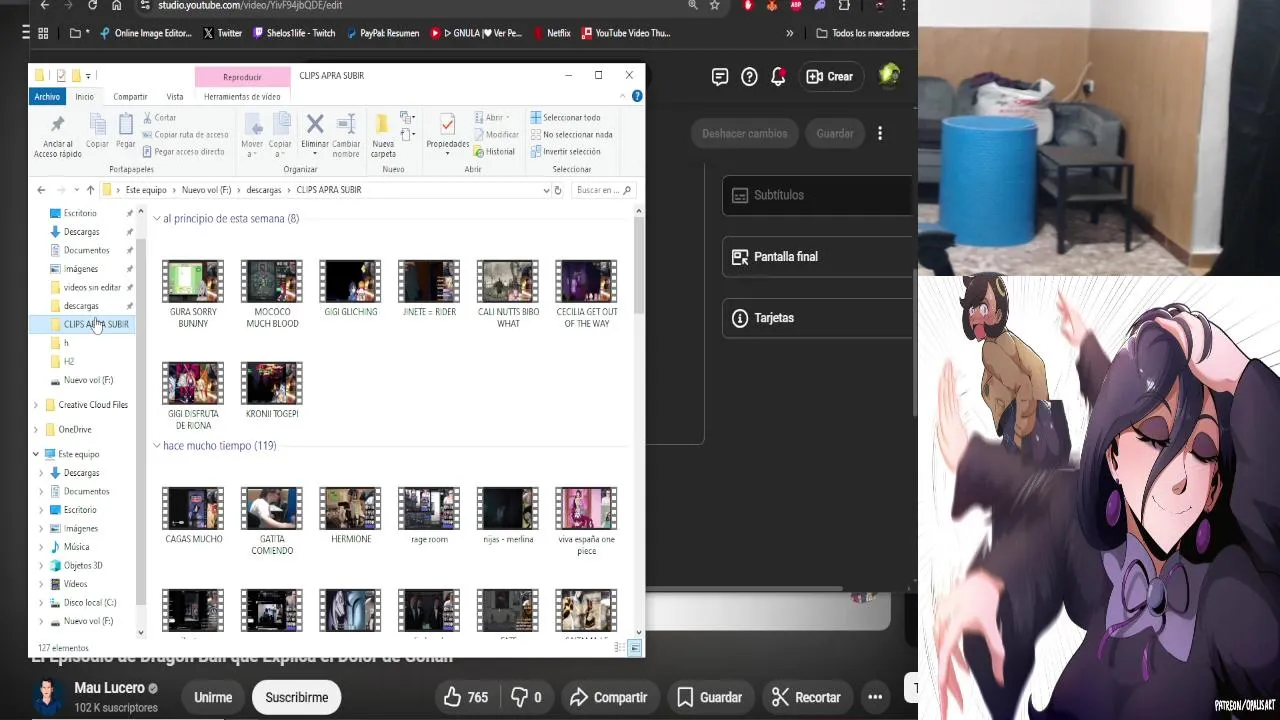Click No seleccionar nada
The image size is (1280, 720).
click(x=571, y=134)
